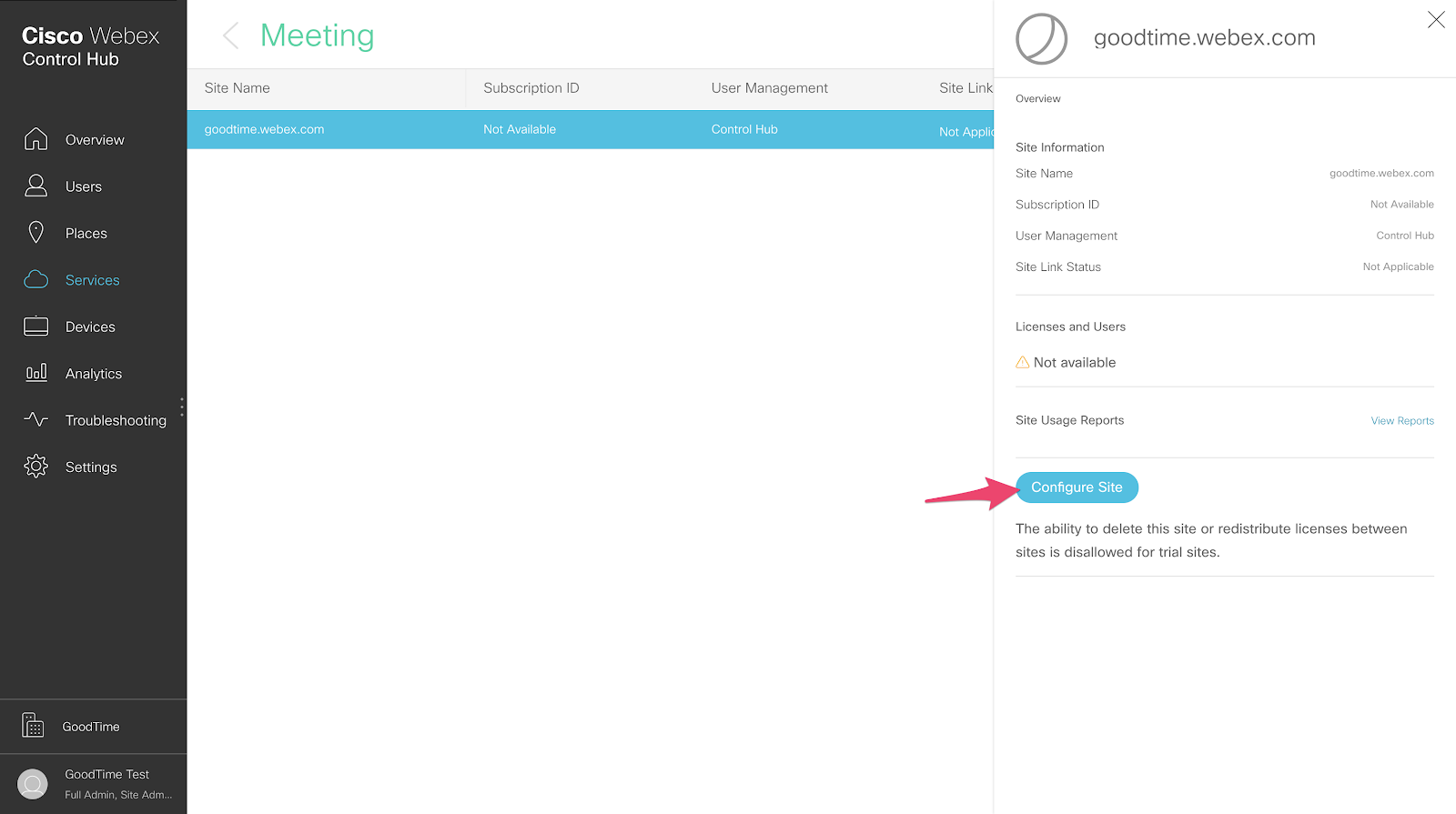The image size is (1456, 814).
Task: Open the Analytics bar chart icon
Action: pyautogui.click(x=35, y=373)
